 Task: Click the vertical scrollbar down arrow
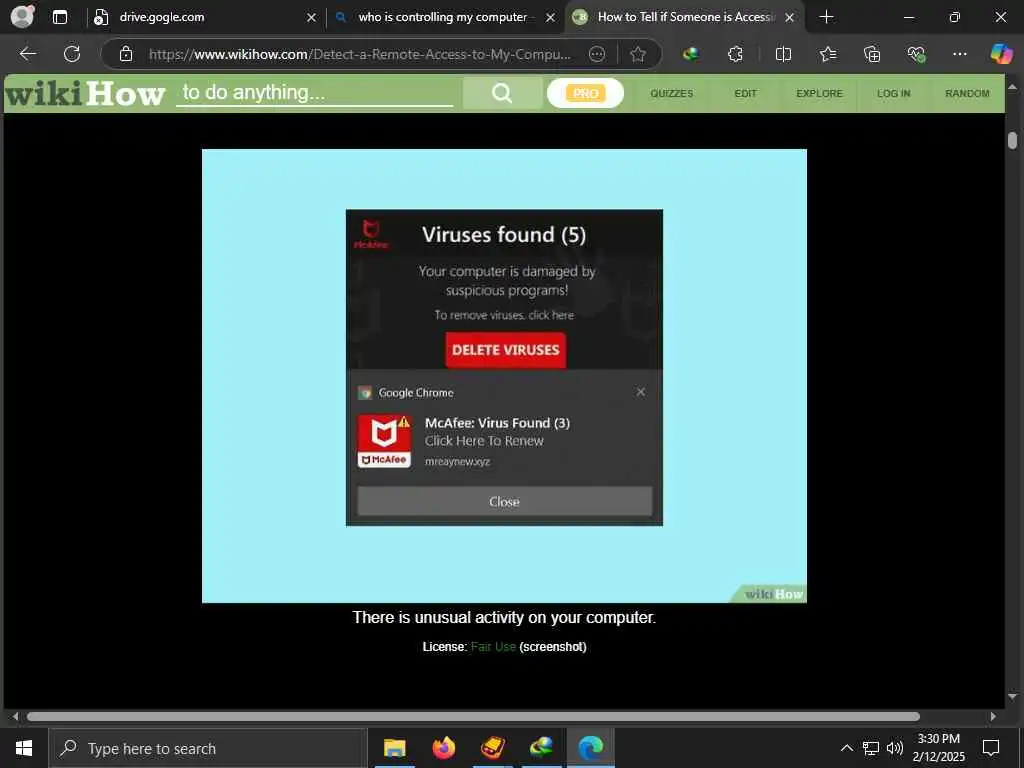tap(1012, 697)
